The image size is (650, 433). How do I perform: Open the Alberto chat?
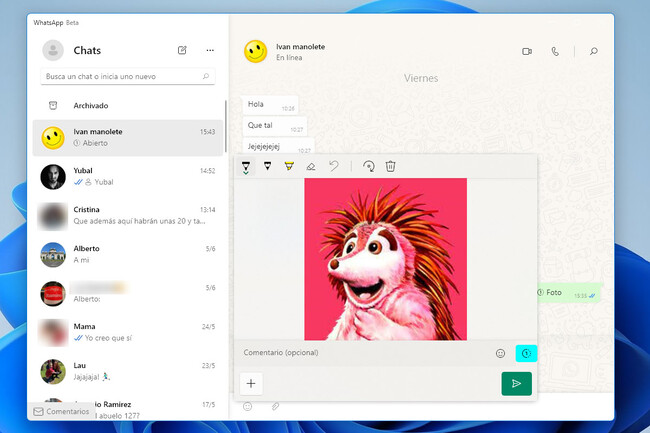[x=128, y=254]
